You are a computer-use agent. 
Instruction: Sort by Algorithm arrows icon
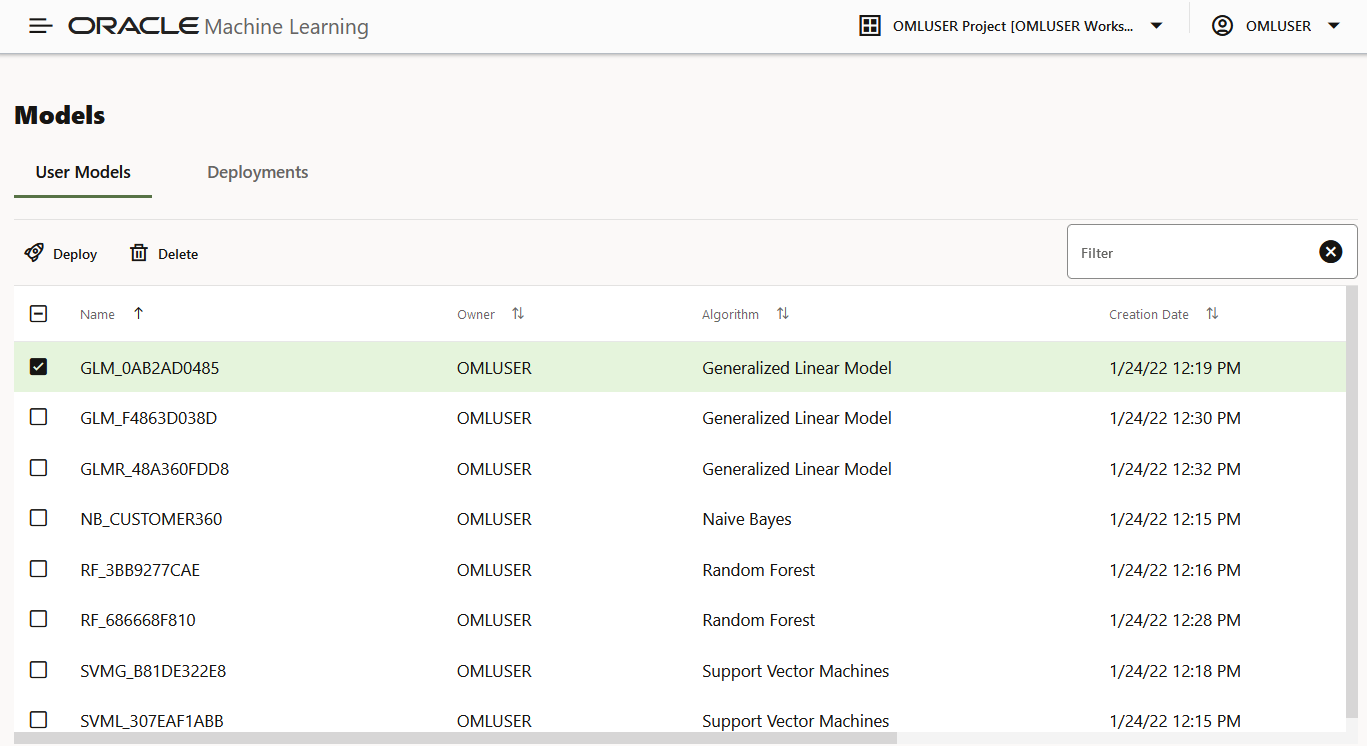[x=783, y=313]
